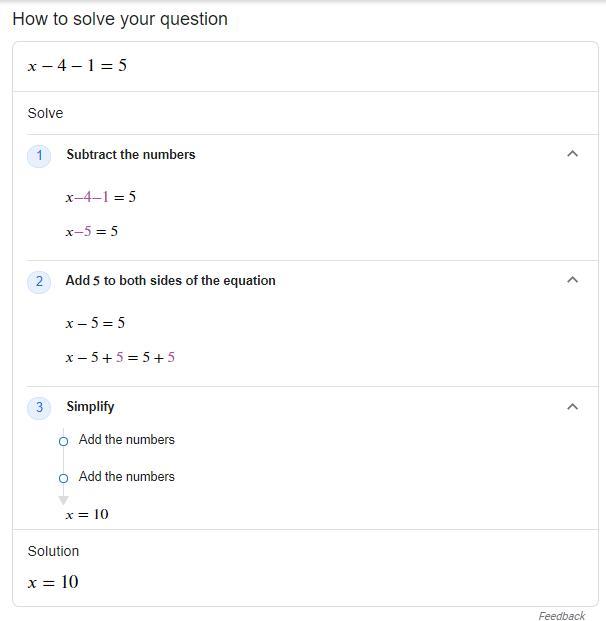Click the Subtract the numbers heading
Image resolution: width=606 pixels, height=621 pixels.
pos(131,155)
